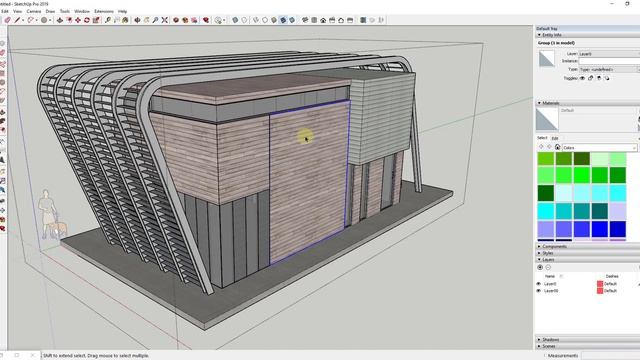This screenshot has height=360, width=640.
Task: Open the Colors material library dropdown
Action: click(600, 147)
